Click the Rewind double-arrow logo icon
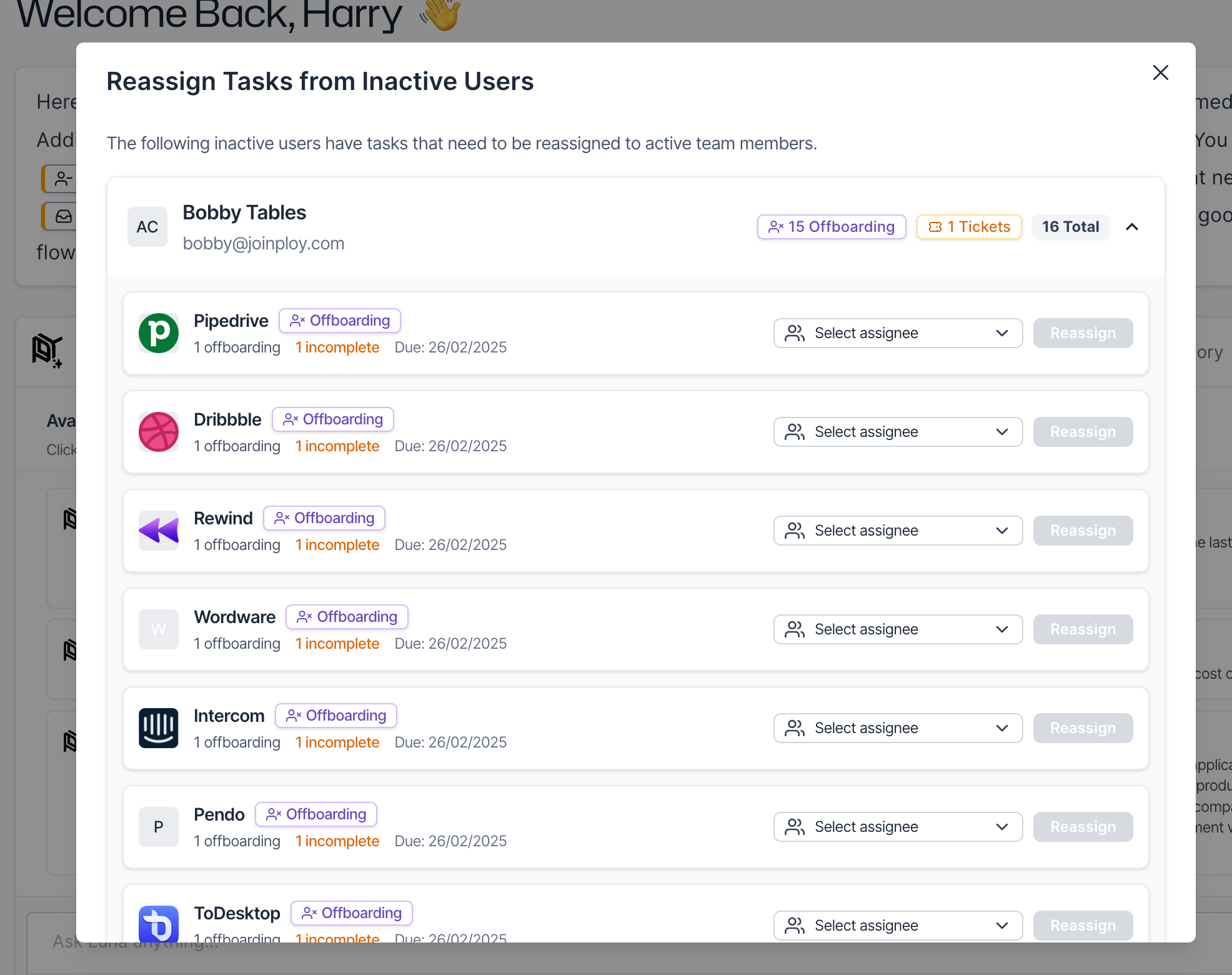The image size is (1232, 975). [x=158, y=531]
